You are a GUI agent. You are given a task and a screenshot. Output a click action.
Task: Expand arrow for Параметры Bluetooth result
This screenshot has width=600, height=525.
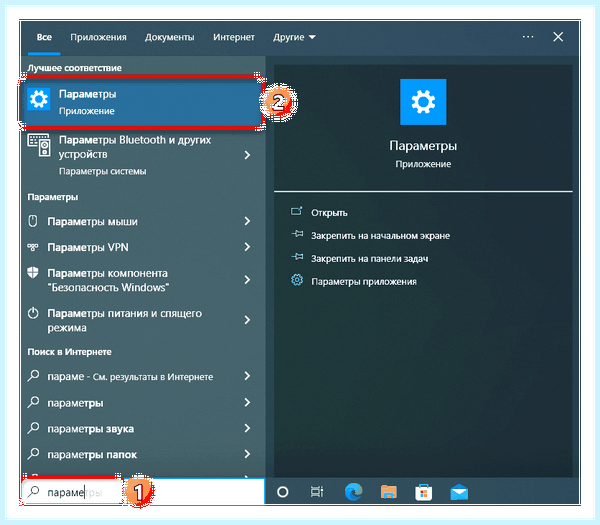click(x=247, y=155)
